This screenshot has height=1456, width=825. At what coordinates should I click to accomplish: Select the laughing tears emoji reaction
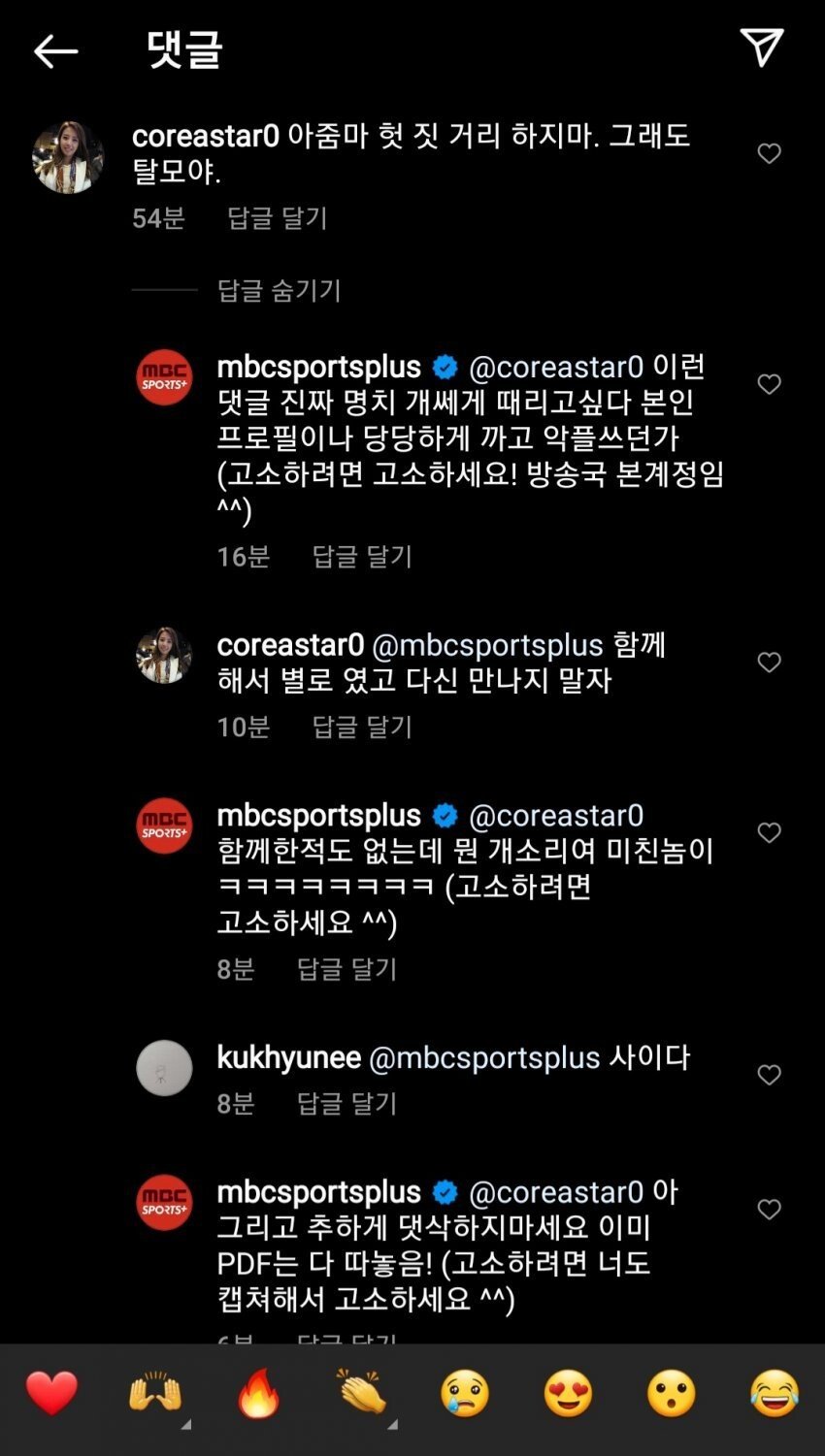pos(775,1394)
